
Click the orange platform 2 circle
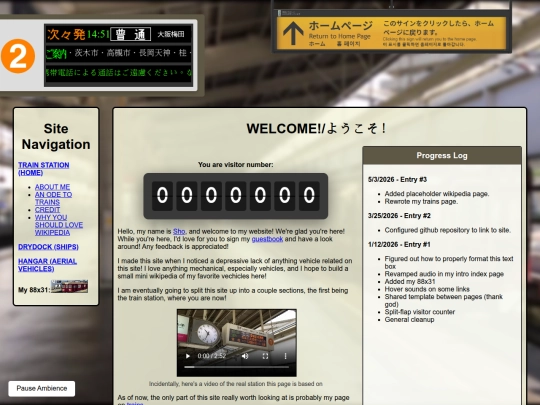click(x=18, y=56)
